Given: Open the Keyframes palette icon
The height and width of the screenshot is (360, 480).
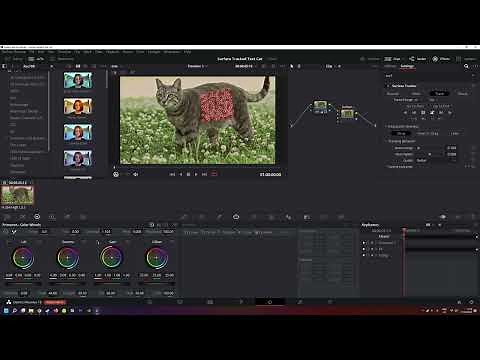Looking at the screenshot, I should point(443,217).
